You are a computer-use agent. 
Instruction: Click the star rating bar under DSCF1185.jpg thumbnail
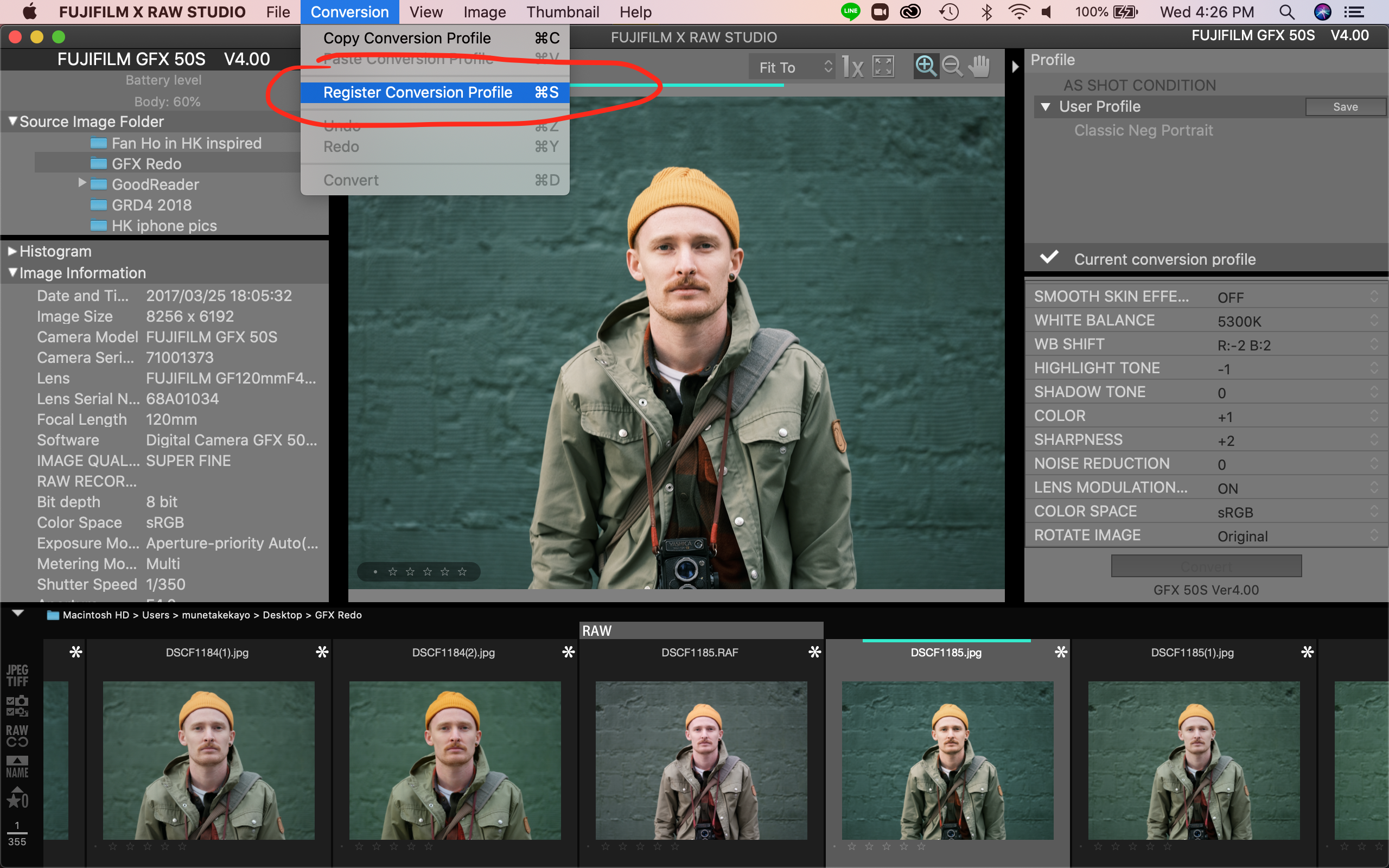(x=886, y=846)
